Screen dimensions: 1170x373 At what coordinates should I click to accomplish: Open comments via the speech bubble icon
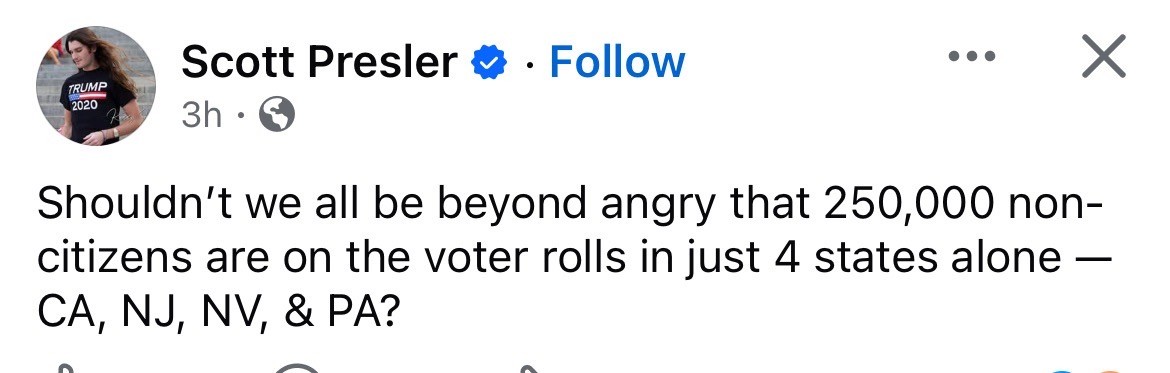[x=297, y=368]
